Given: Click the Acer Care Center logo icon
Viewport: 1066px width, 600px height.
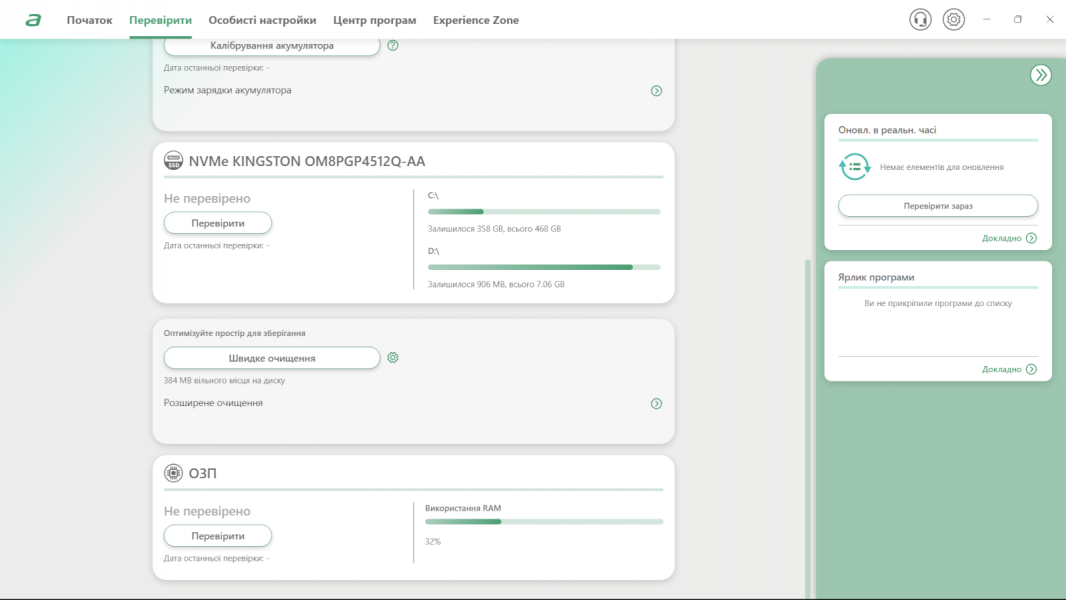Looking at the screenshot, I should [x=33, y=20].
